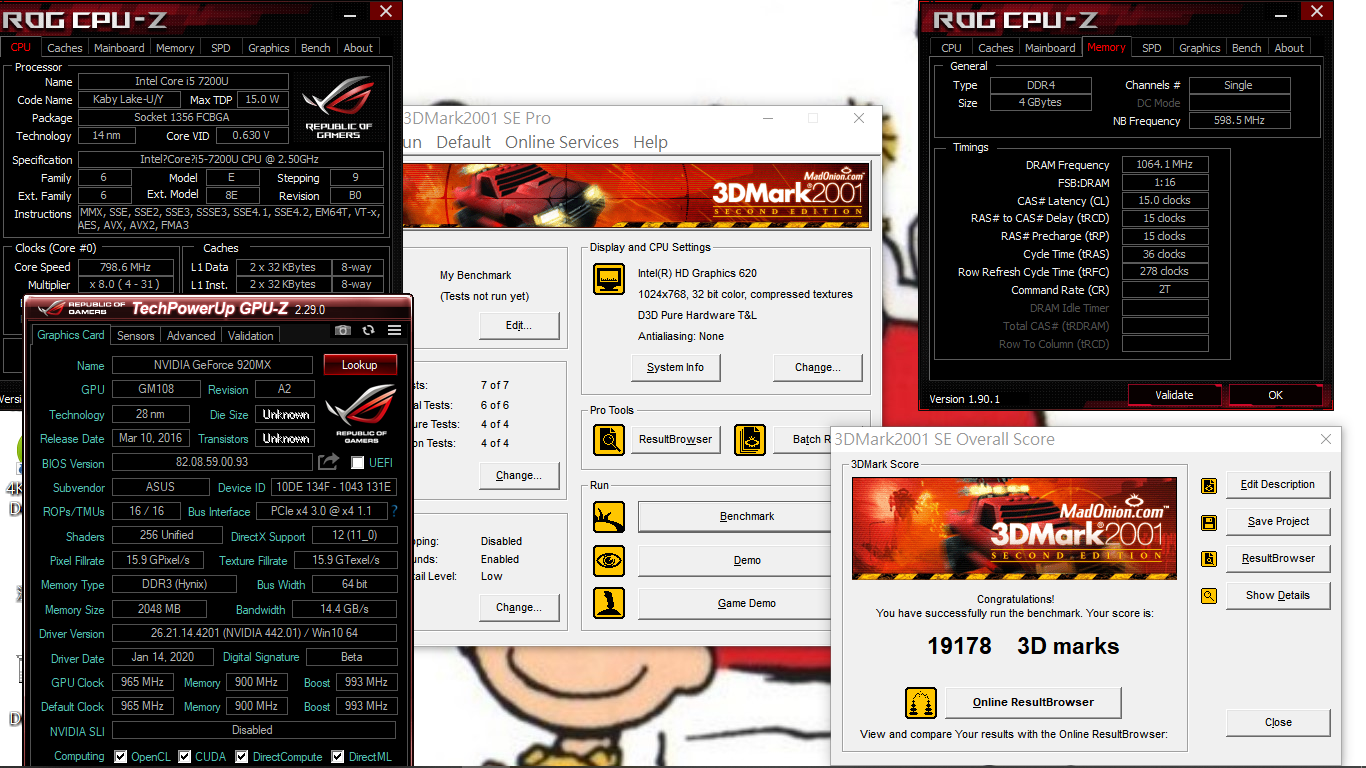Click the joystick icon beside Game Demo
Viewport: 1366px width, 768px height.
point(609,603)
